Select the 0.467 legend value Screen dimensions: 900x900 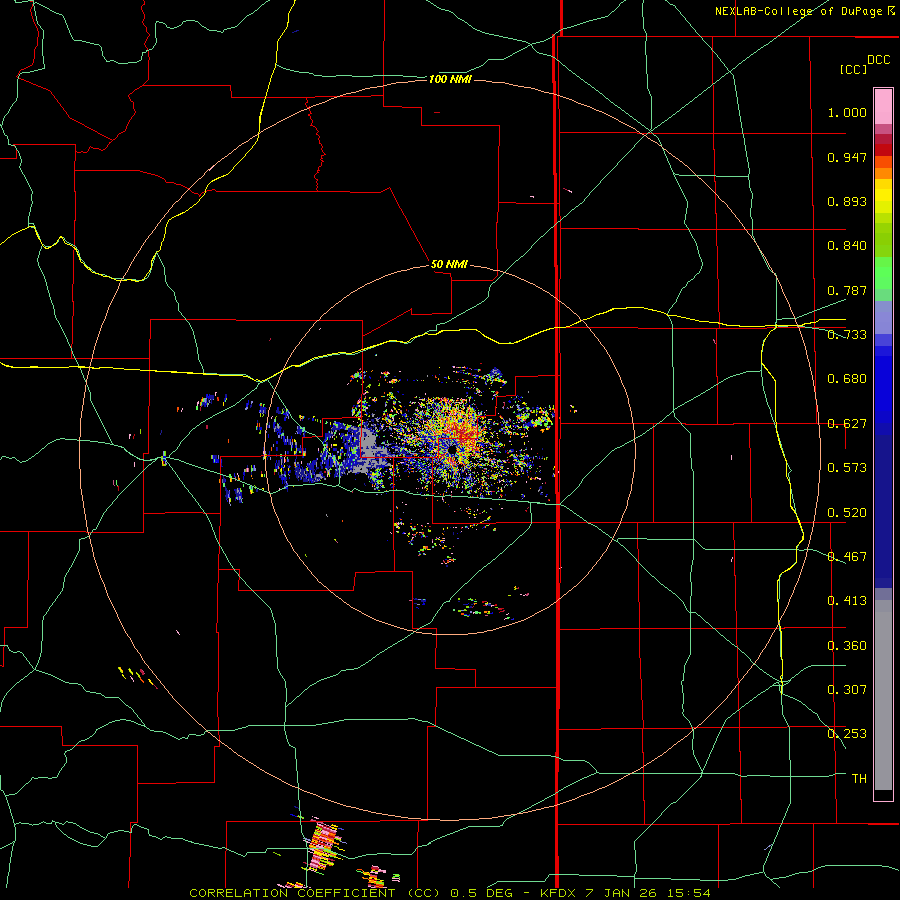pyautogui.click(x=847, y=557)
